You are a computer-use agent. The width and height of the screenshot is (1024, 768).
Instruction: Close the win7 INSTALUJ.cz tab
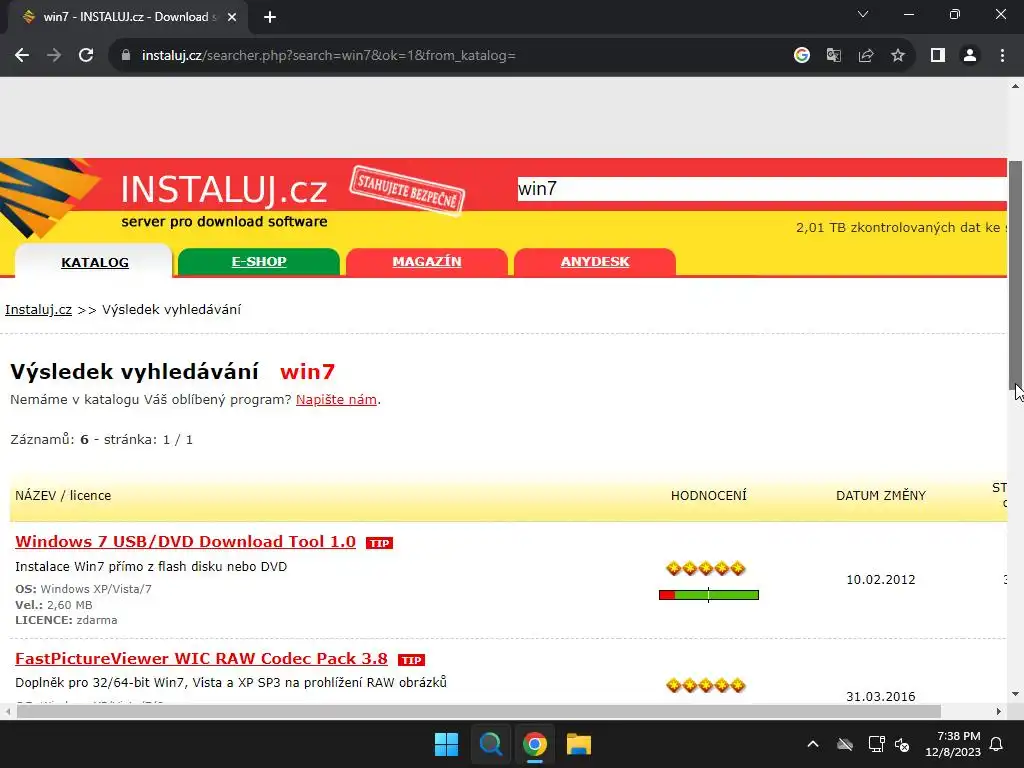232,17
